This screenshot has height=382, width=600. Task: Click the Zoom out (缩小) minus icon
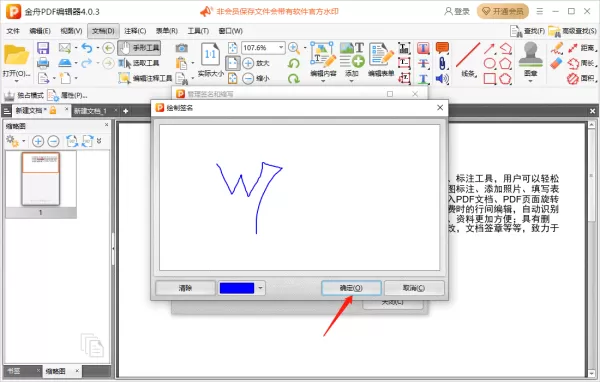(x=248, y=78)
